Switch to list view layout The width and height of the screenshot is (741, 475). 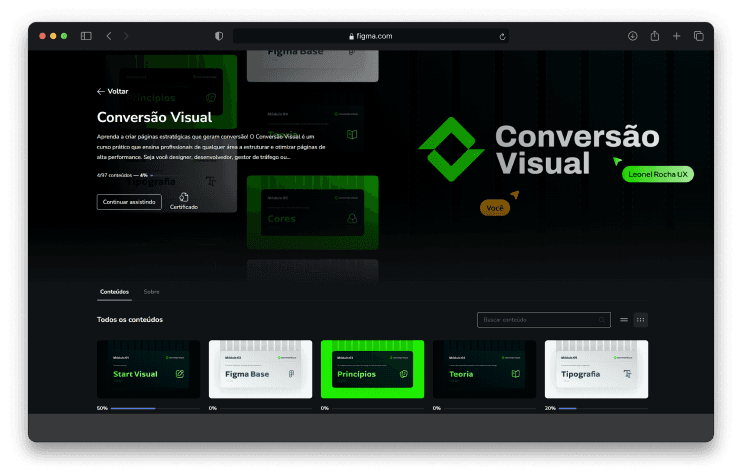point(624,320)
